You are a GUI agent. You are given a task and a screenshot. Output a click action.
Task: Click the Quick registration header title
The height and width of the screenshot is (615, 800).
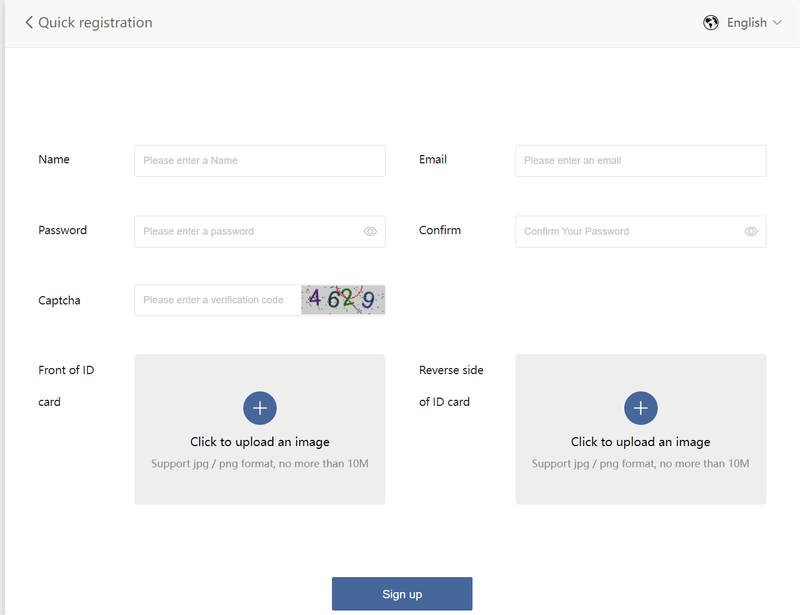(95, 23)
